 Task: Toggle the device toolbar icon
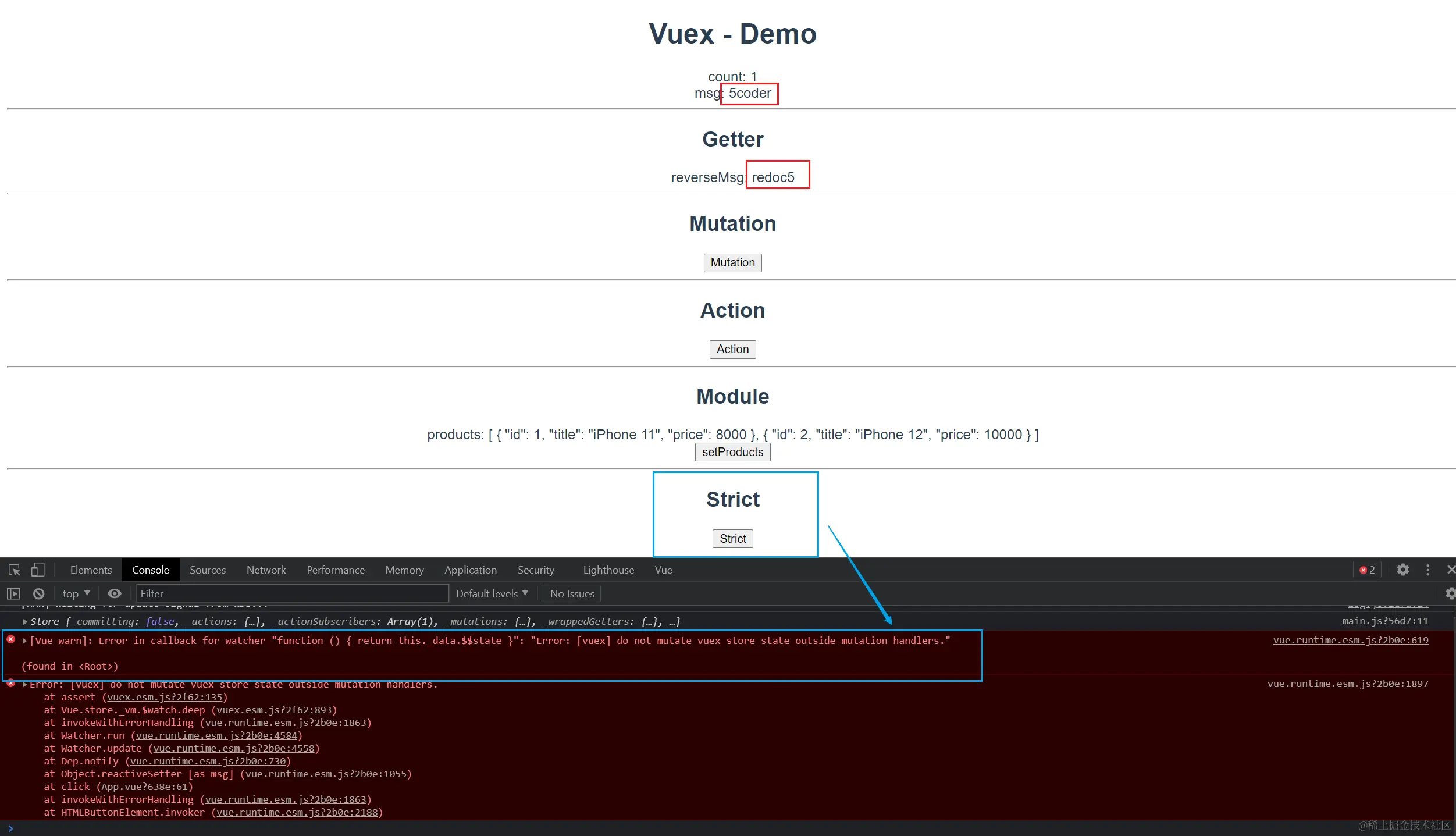(x=38, y=570)
